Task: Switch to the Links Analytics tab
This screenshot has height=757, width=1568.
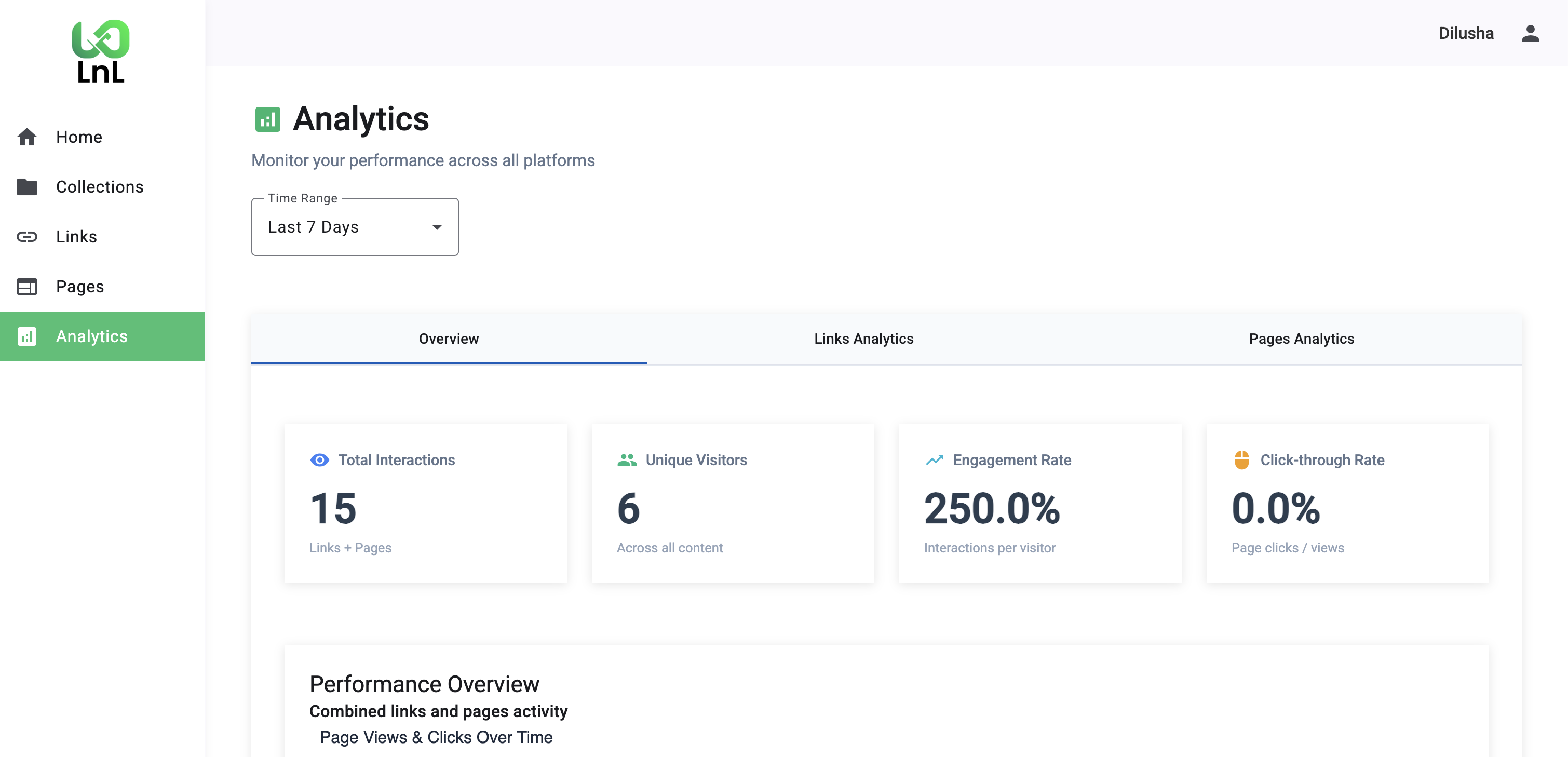Action: click(864, 339)
